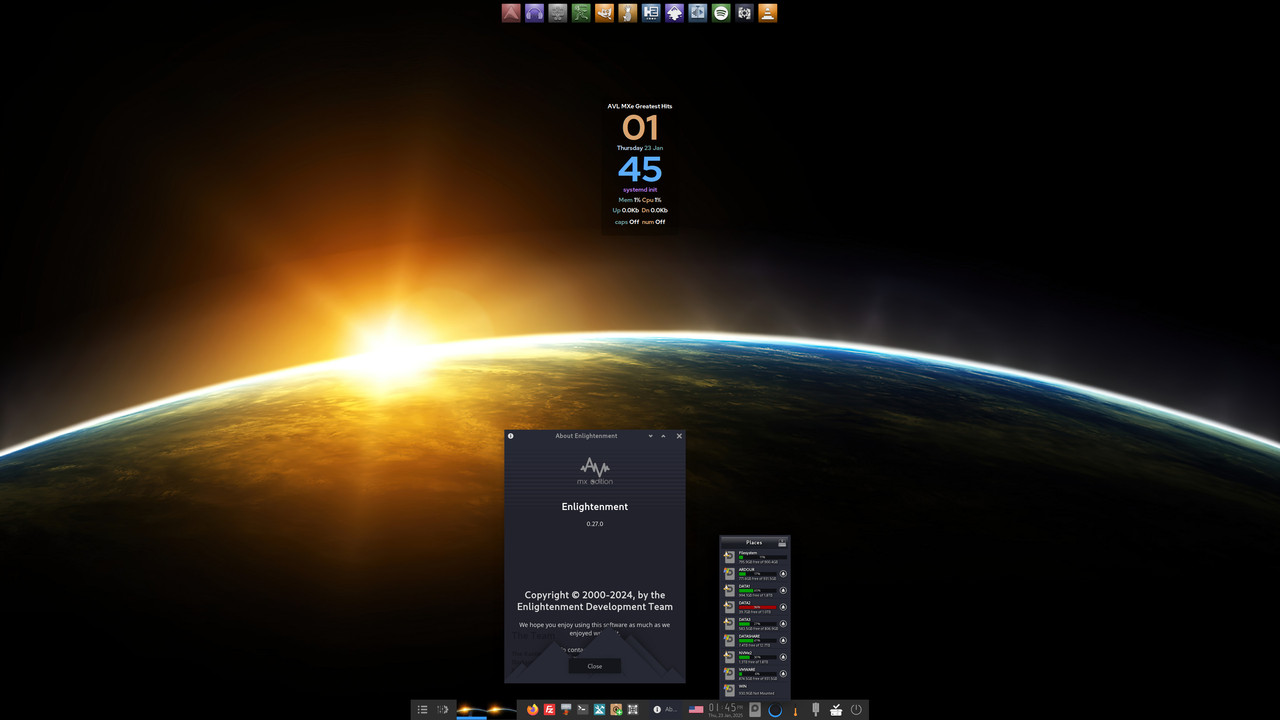
Task: Eject the ARDOUR volume in Places
Action: click(783, 574)
